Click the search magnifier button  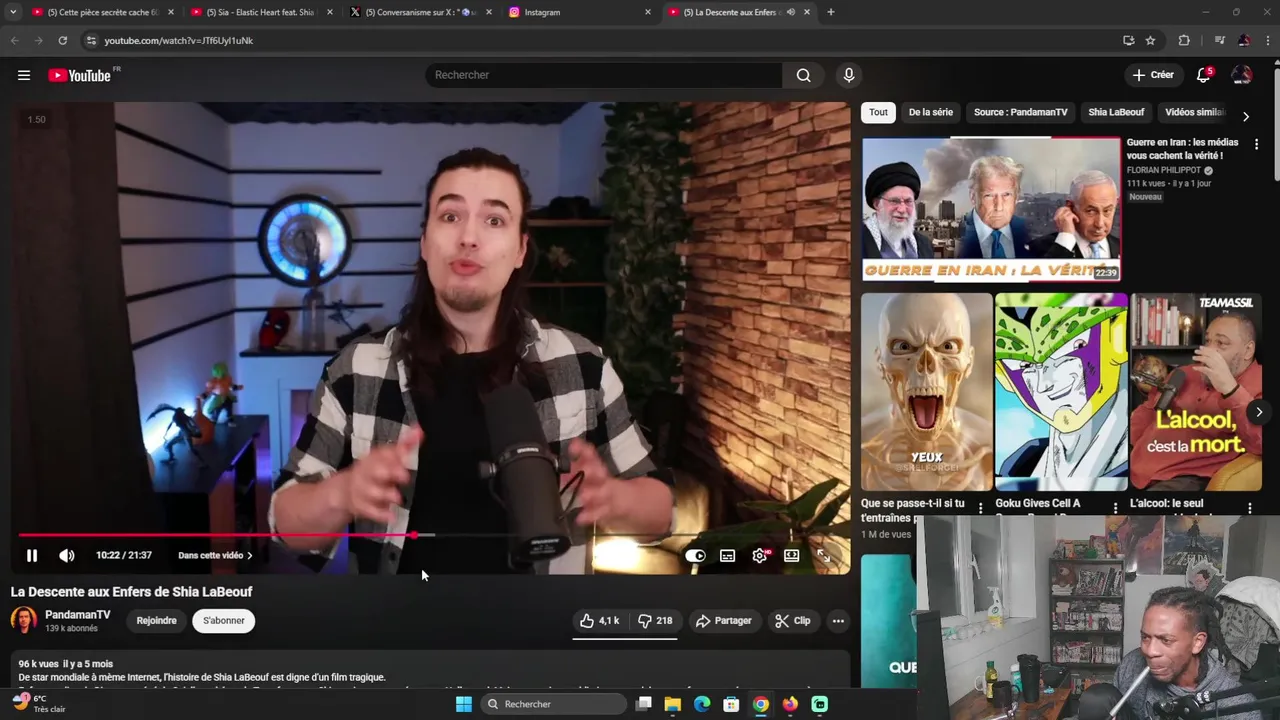pos(803,75)
